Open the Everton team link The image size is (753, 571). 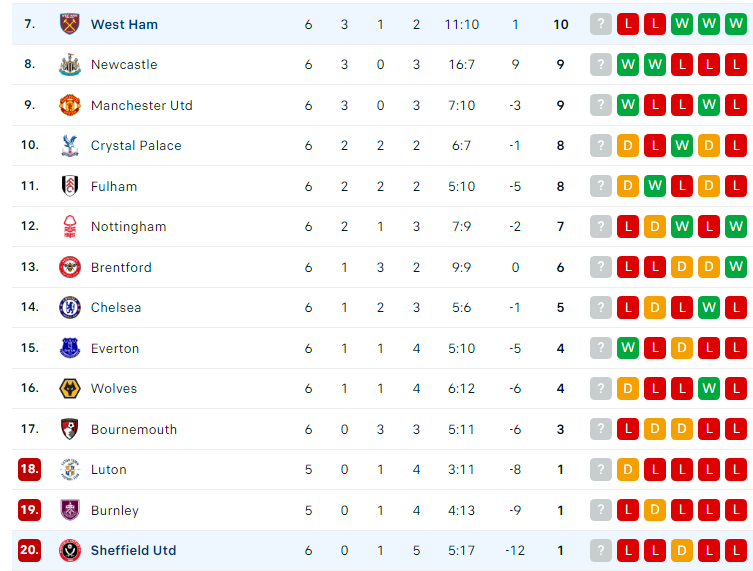pos(115,348)
